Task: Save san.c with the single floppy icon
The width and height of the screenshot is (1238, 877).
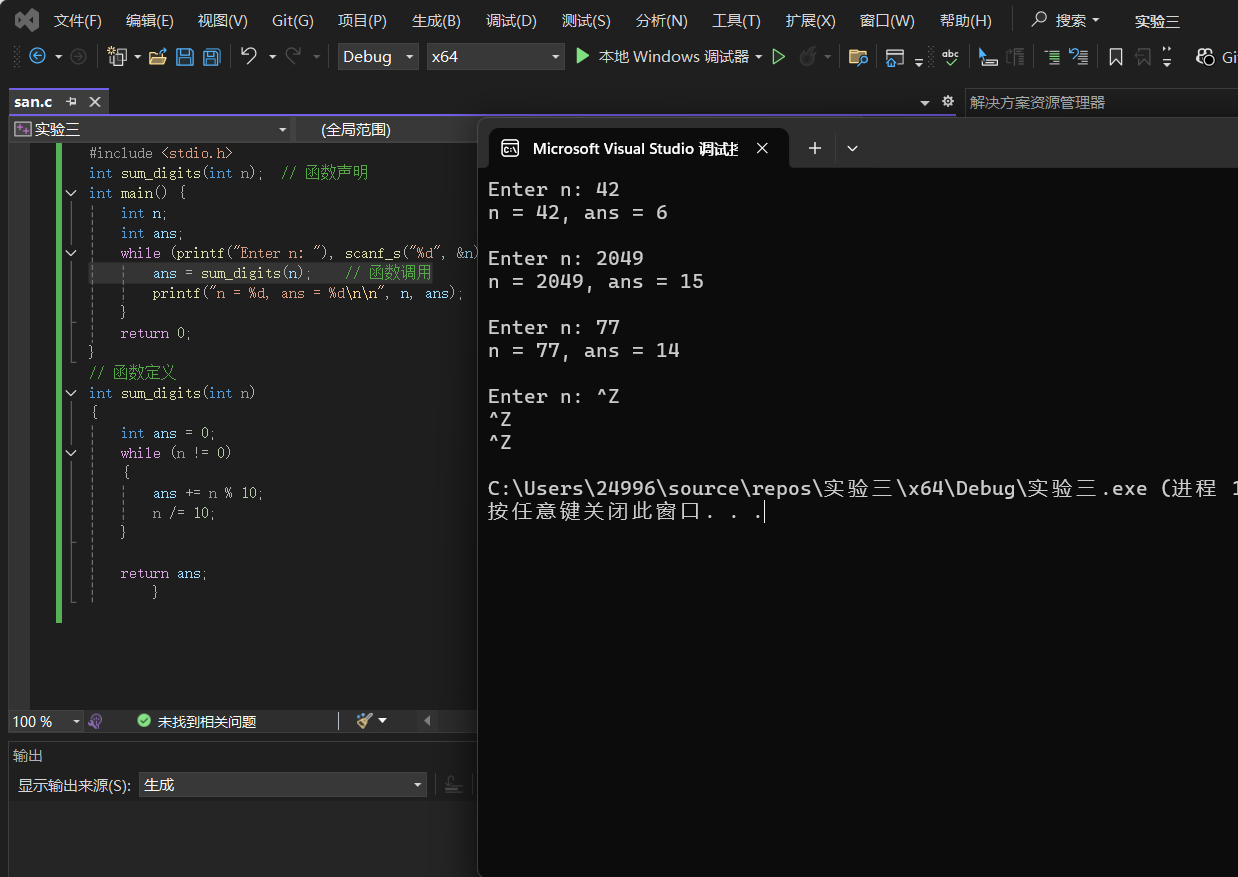Action: tap(185, 57)
